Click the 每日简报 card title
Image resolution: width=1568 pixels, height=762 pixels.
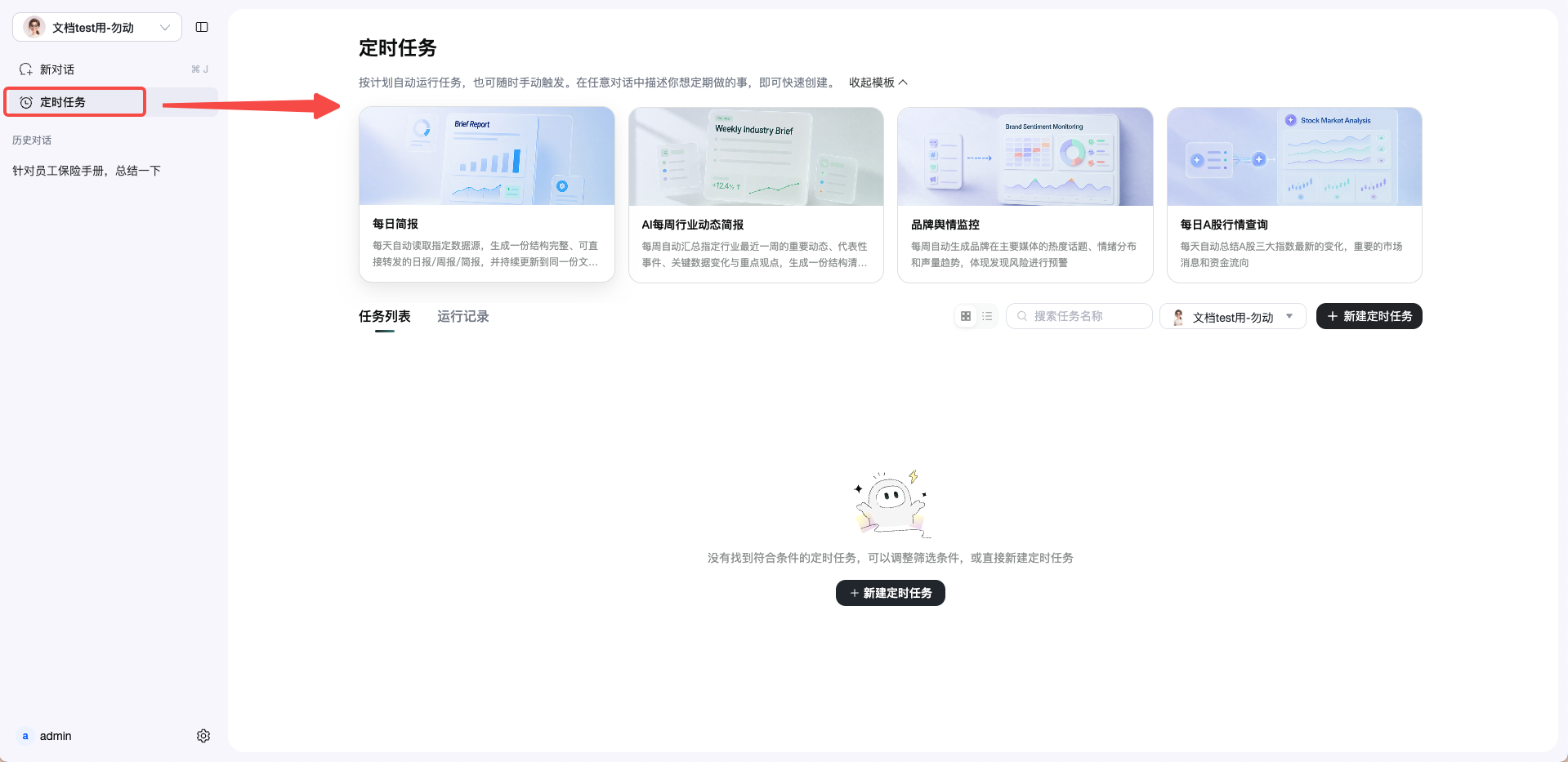[395, 224]
